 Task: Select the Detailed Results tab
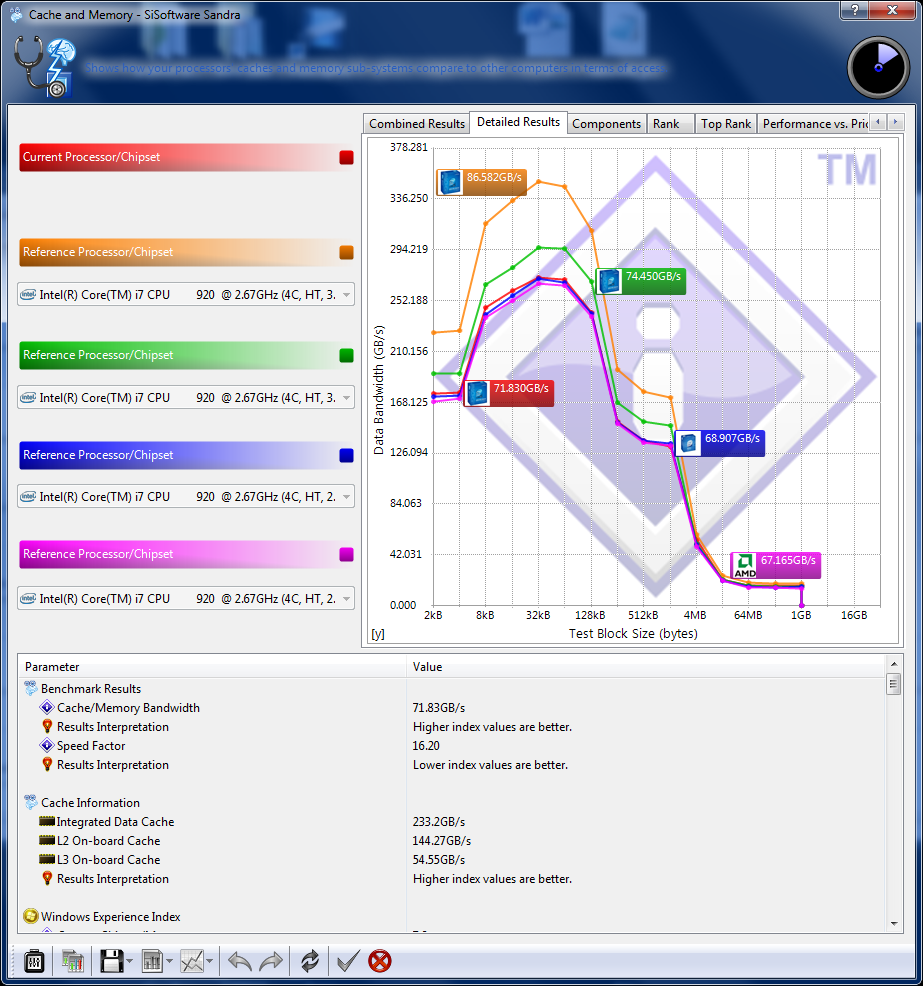pos(518,122)
